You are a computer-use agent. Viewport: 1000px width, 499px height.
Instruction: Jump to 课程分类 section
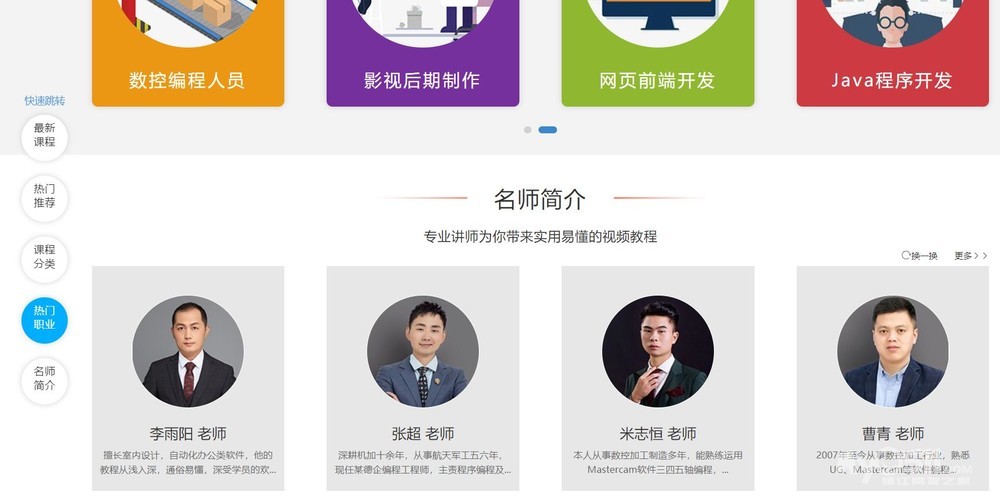click(x=45, y=259)
